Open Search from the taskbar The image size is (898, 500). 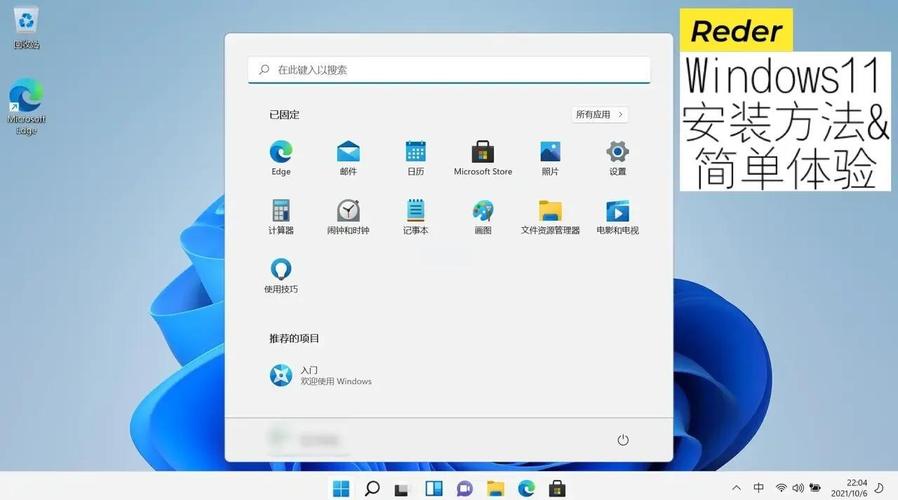click(x=372, y=489)
